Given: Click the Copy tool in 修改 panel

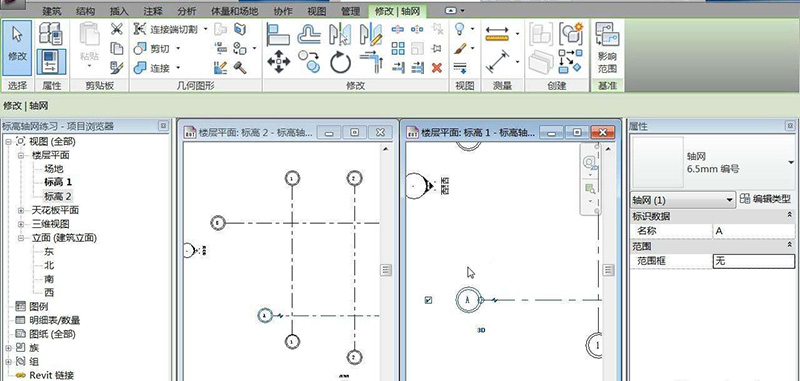Looking at the screenshot, I should [x=309, y=62].
